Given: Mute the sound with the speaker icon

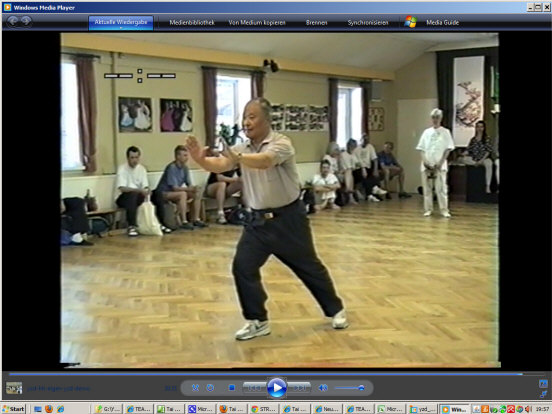Looking at the screenshot, I should (322, 388).
